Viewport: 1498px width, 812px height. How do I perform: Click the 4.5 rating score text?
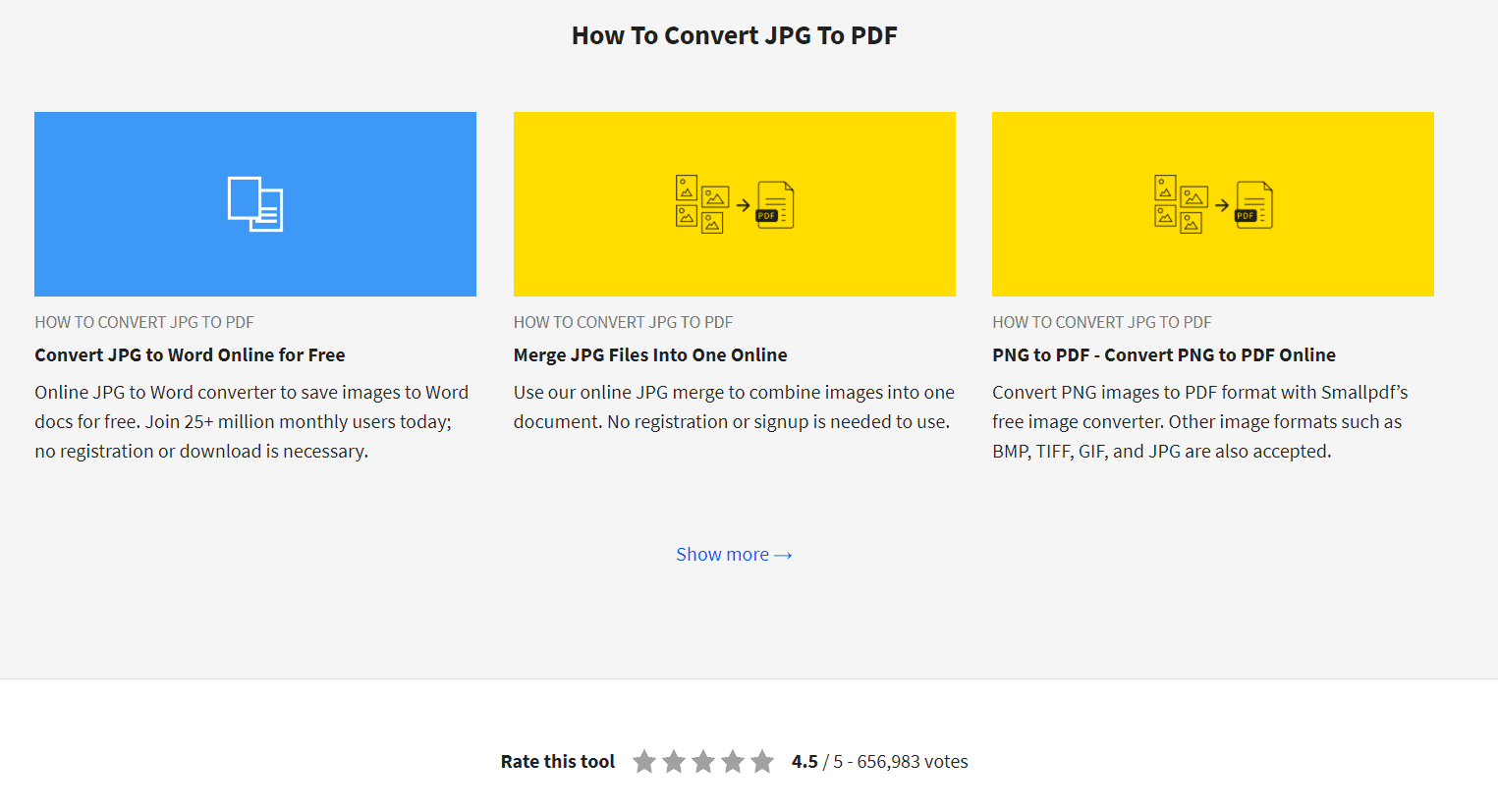[804, 762]
